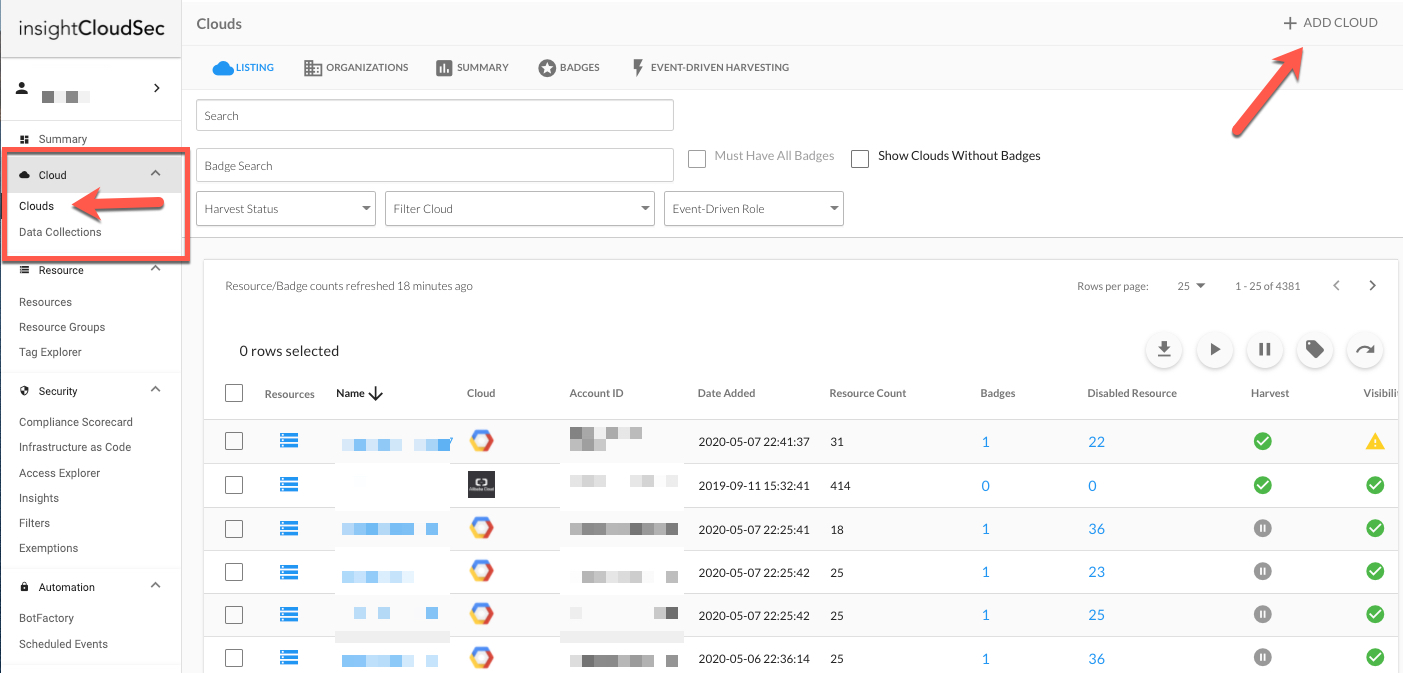Click paused harvest icon in the 18-resource row
This screenshot has width=1403, height=673.
1263,528
